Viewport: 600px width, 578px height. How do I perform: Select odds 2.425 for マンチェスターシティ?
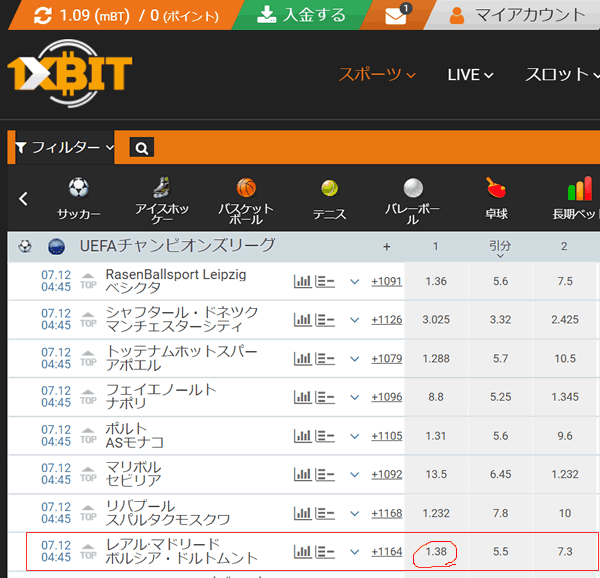(565, 320)
